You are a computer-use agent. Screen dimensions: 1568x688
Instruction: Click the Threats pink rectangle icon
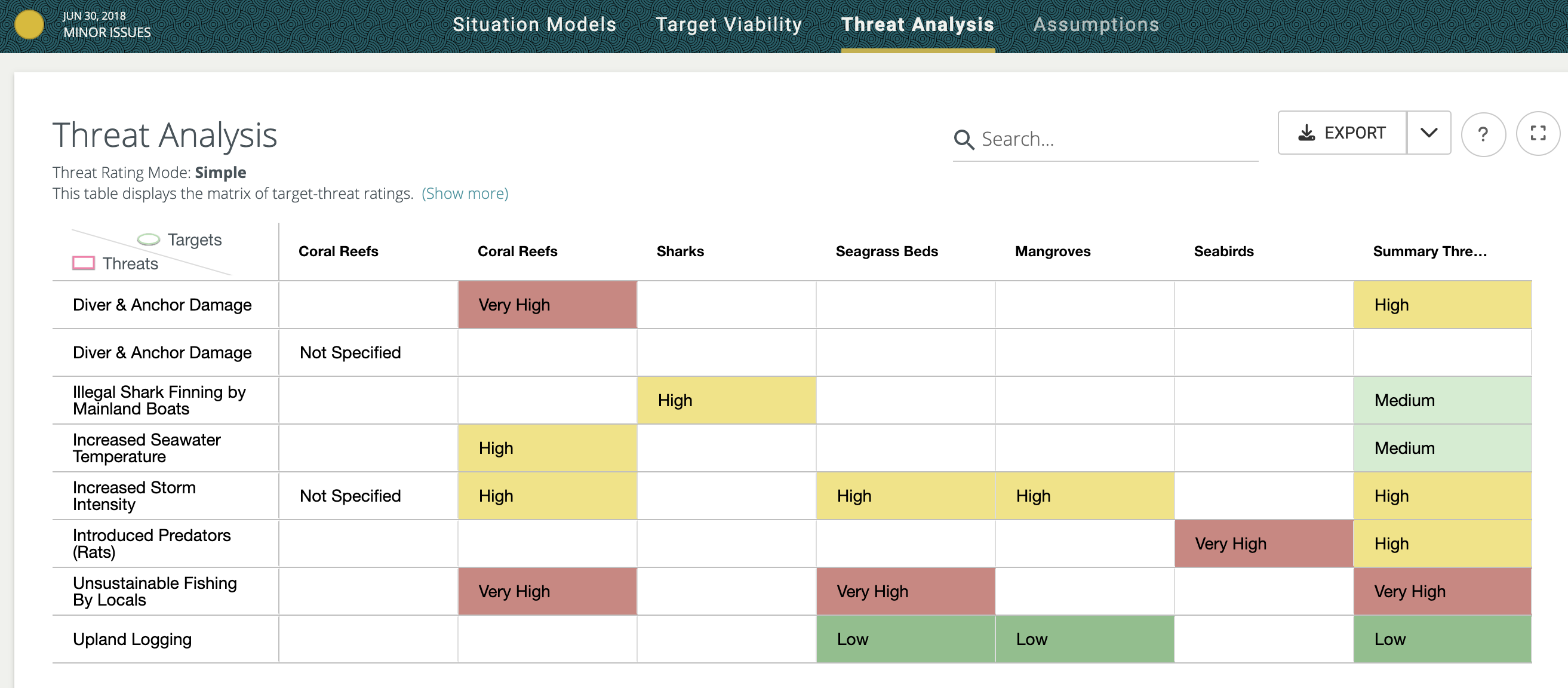tap(84, 263)
